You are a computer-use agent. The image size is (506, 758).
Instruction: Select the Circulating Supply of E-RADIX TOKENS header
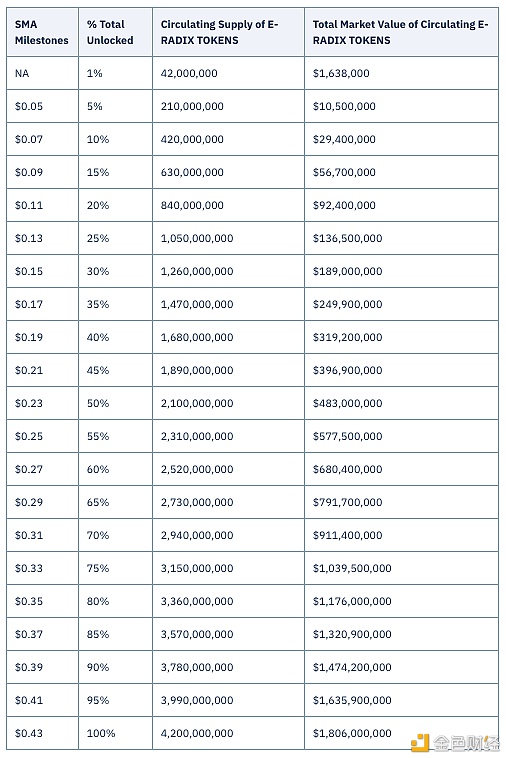(x=228, y=32)
